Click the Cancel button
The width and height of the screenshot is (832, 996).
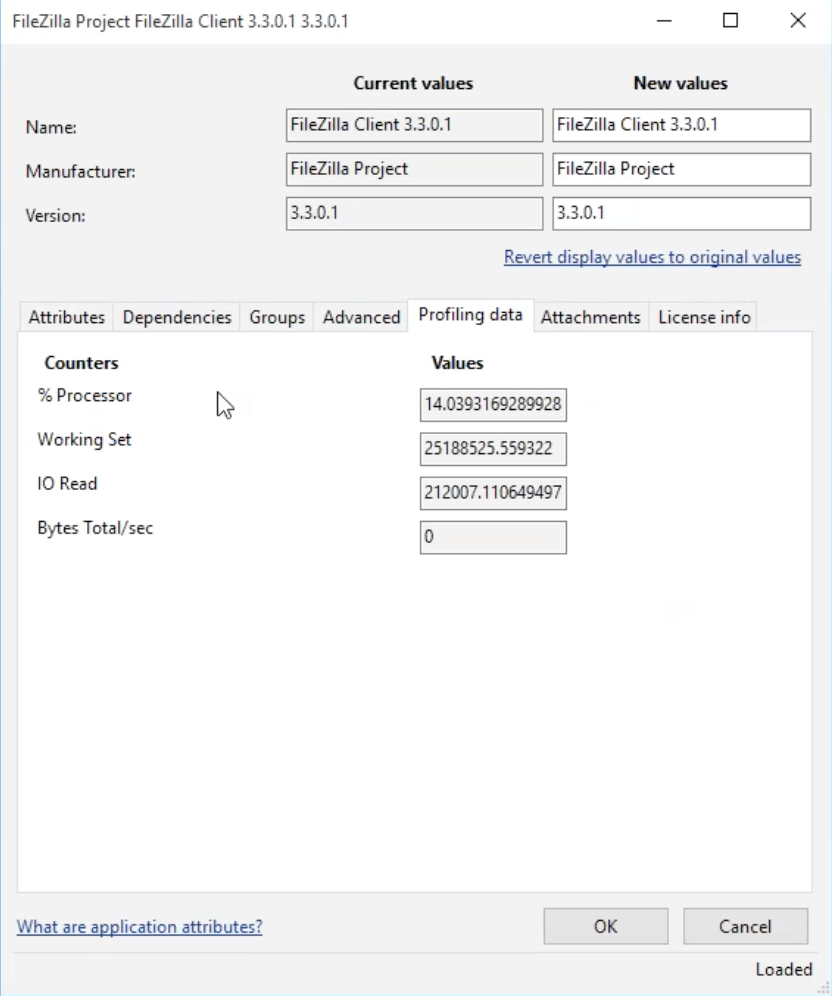(746, 926)
